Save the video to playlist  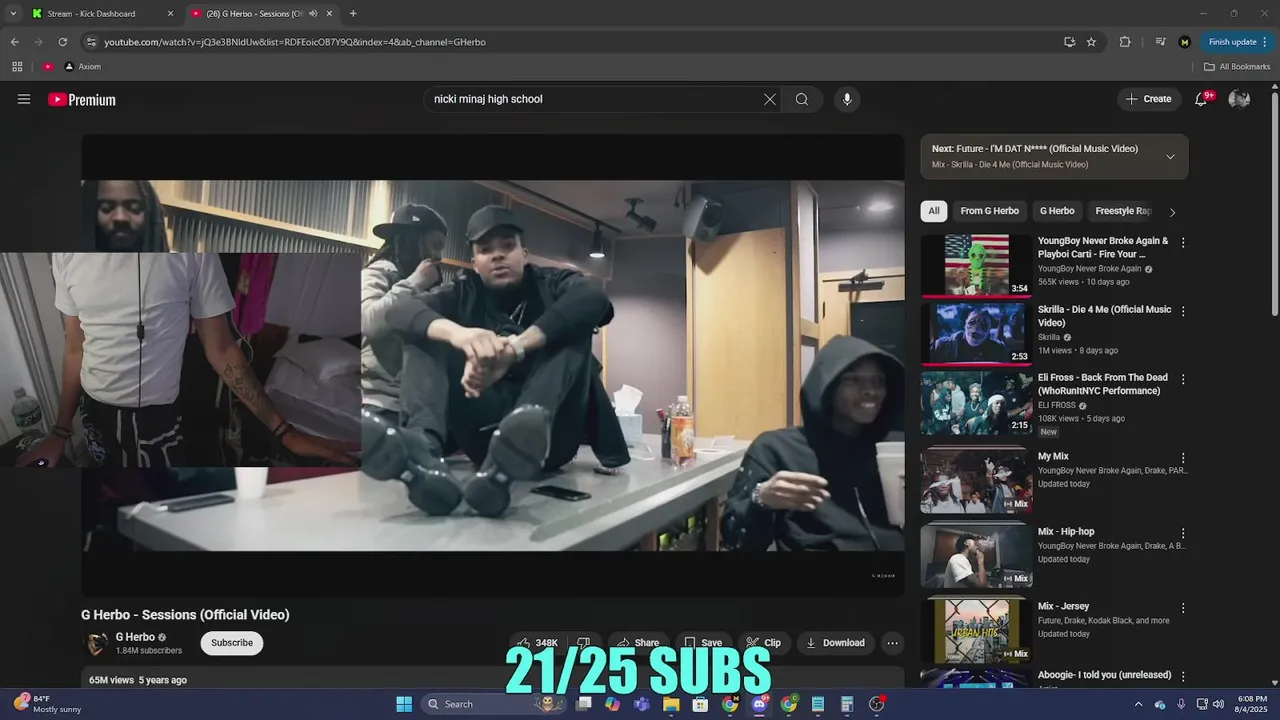coord(702,643)
